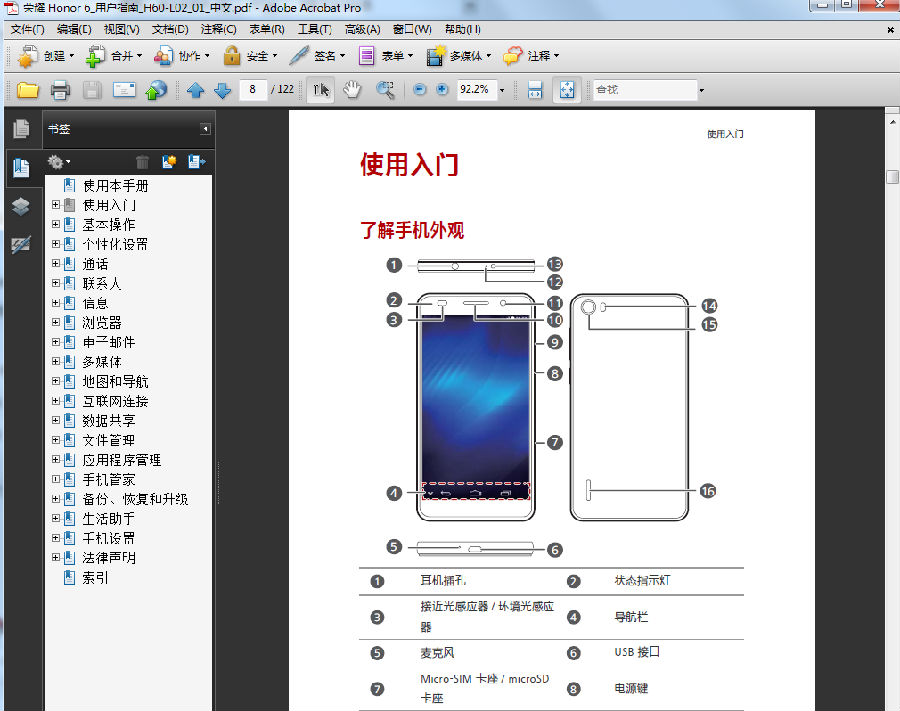Activate the Zoom marquee tool
This screenshot has height=711, width=900.
pyautogui.click(x=387, y=89)
